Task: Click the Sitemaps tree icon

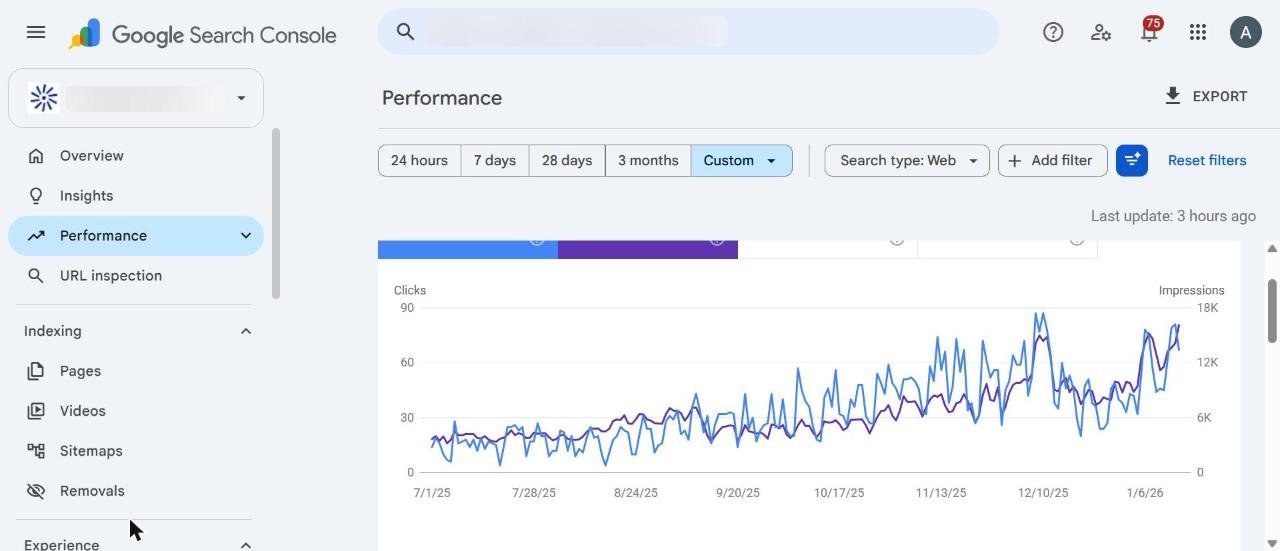Action: tap(36, 451)
